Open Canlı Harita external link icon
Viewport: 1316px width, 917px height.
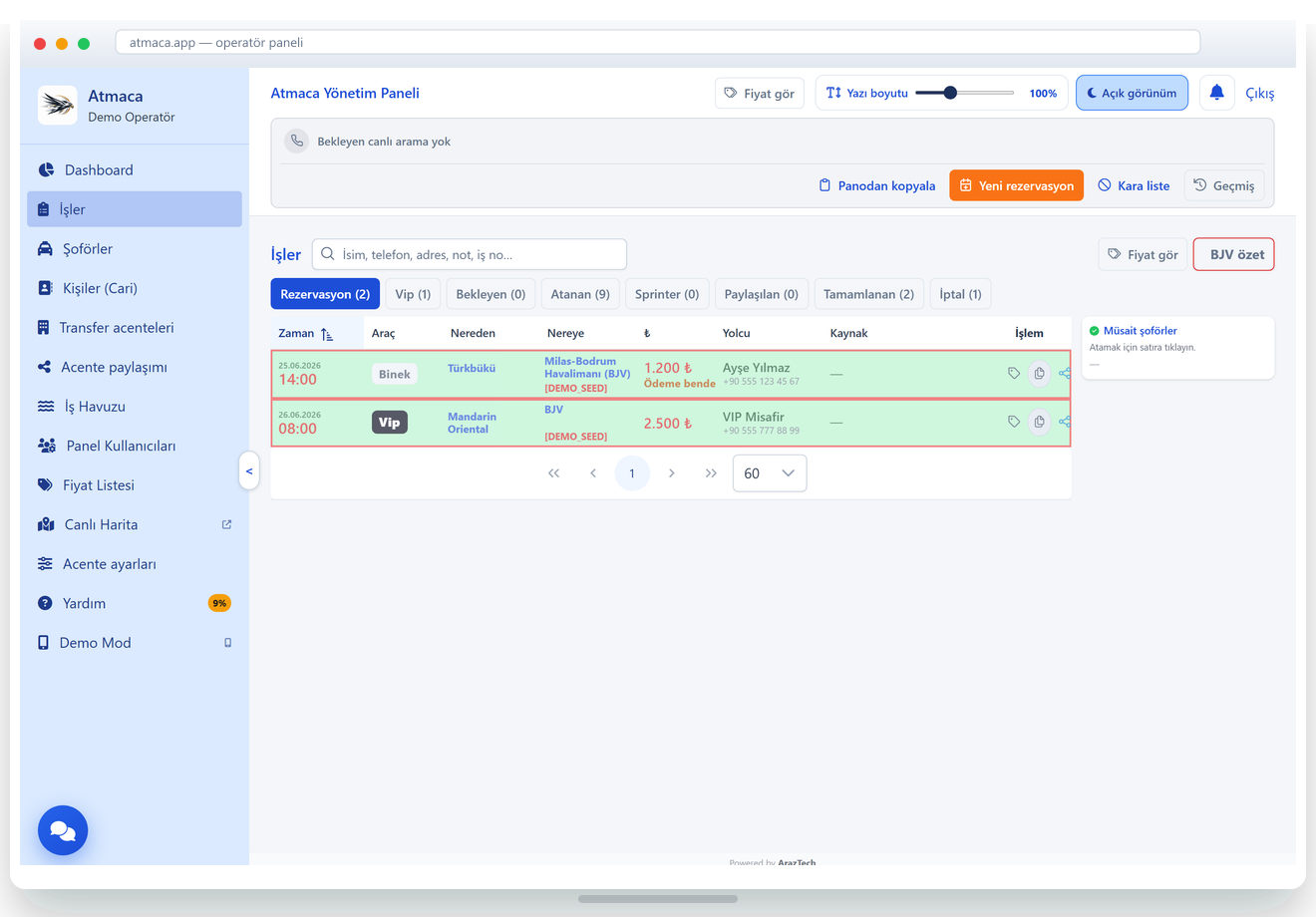click(226, 524)
